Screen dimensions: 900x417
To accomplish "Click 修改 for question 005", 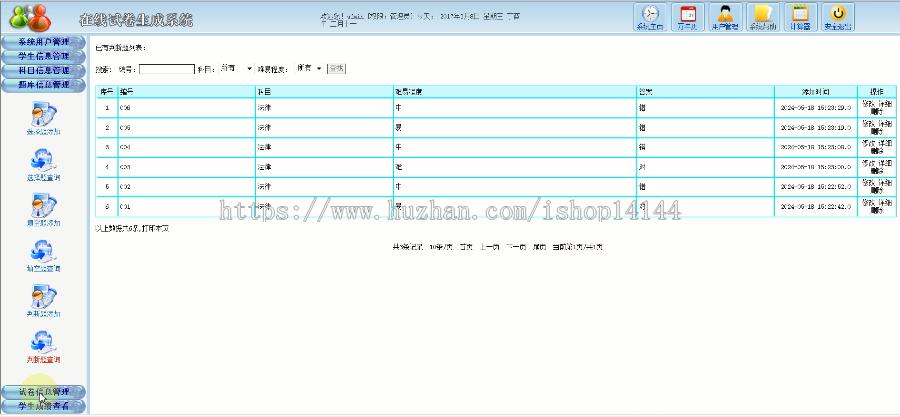I will click(x=868, y=124).
